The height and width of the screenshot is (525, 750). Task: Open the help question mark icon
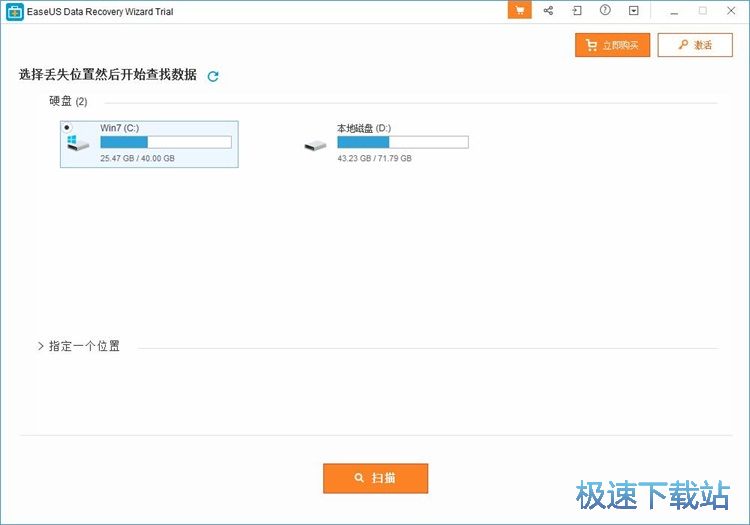coord(605,10)
